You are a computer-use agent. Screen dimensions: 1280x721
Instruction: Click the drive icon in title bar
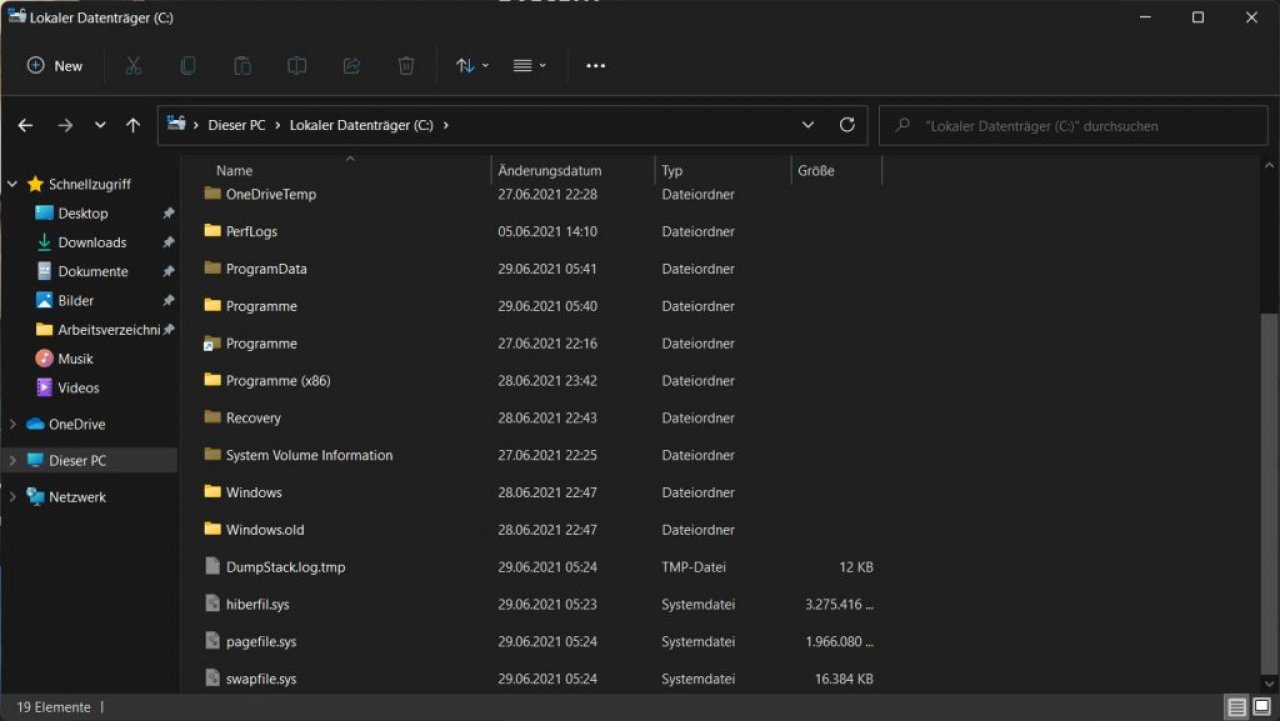17,16
